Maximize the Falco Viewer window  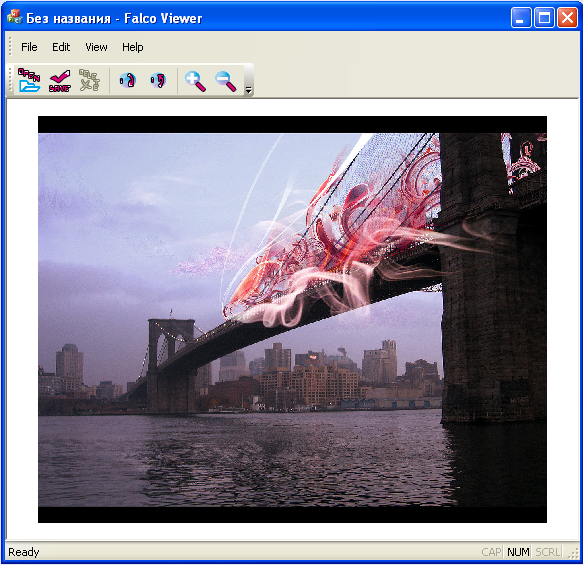pyautogui.click(x=544, y=17)
